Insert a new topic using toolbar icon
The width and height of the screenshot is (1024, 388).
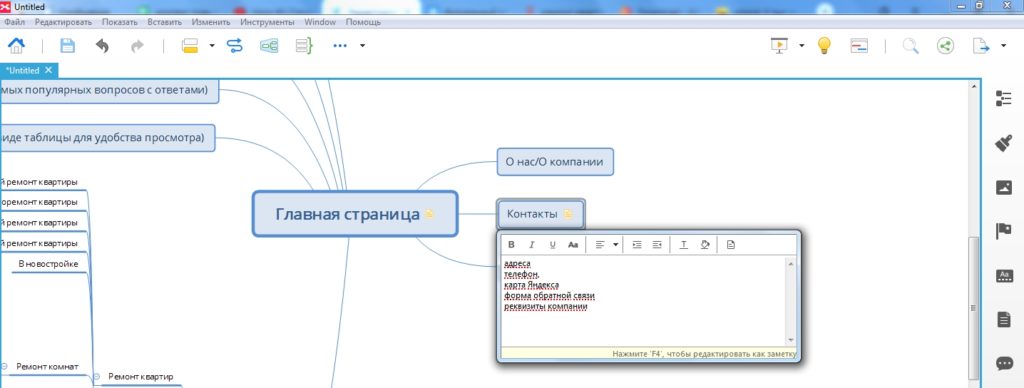pos(190,46)
